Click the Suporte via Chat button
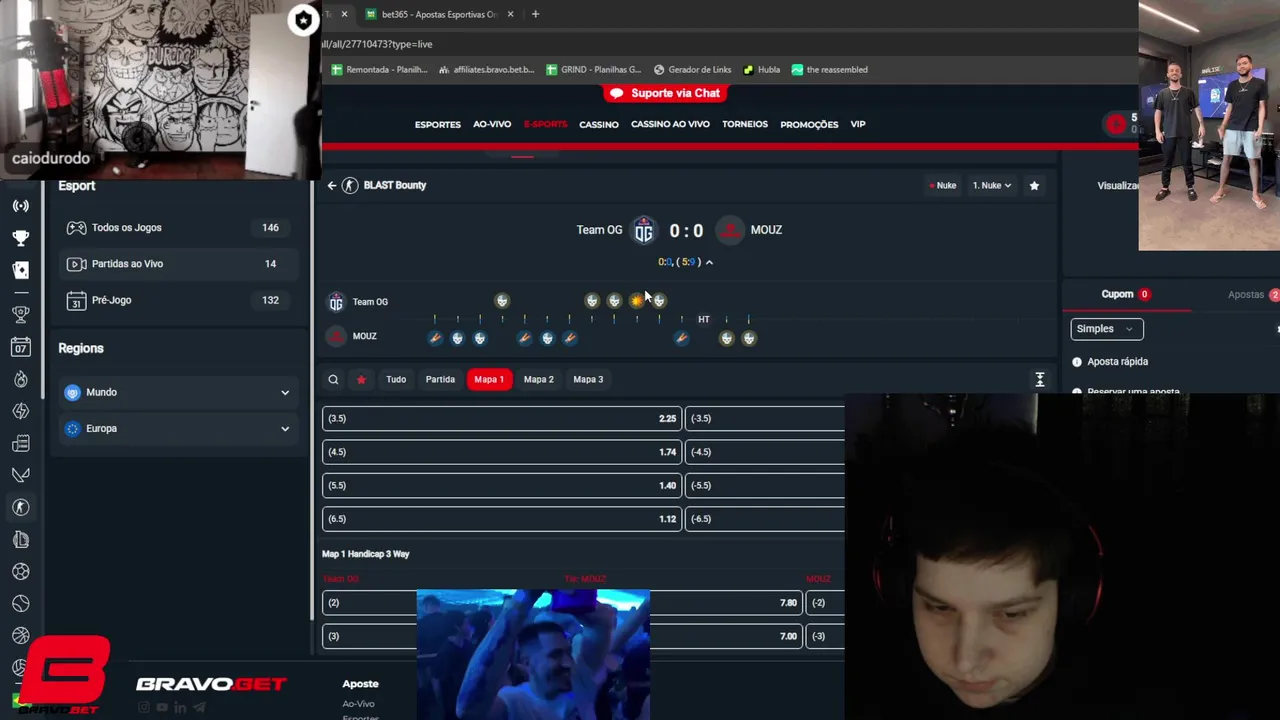The width and height of the screenshot is (1280, 720). point(665,93)
